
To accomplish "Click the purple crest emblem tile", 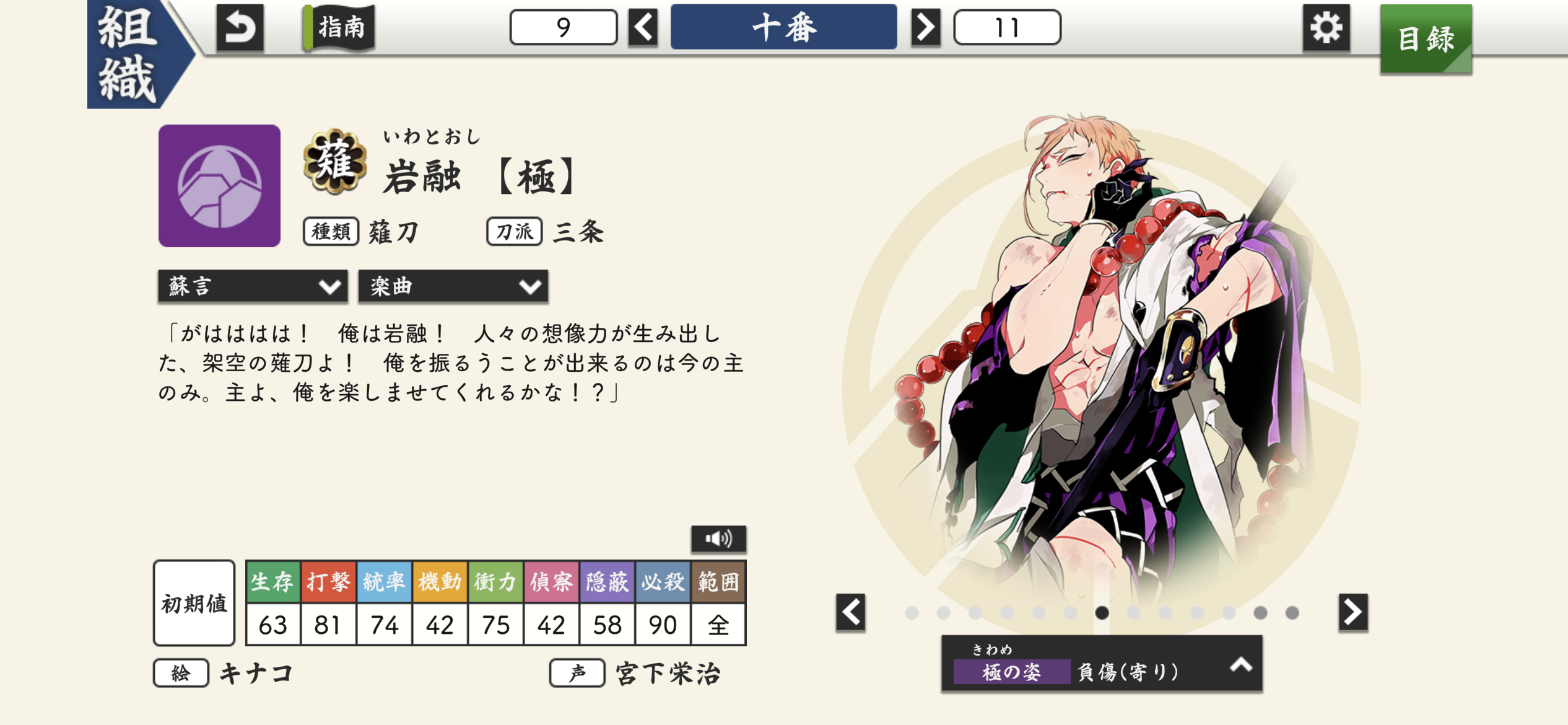I will [x=219, y=186].
